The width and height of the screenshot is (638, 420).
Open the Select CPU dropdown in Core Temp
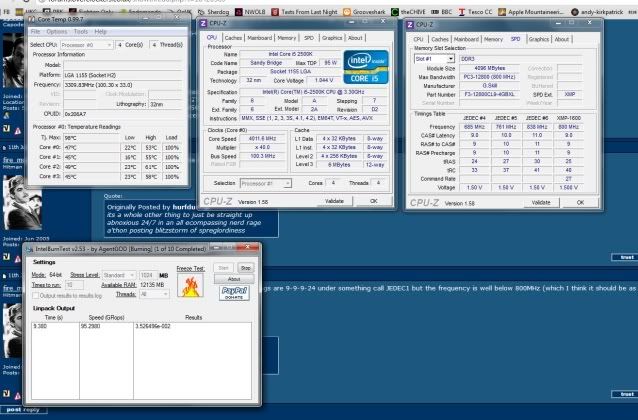86,45
